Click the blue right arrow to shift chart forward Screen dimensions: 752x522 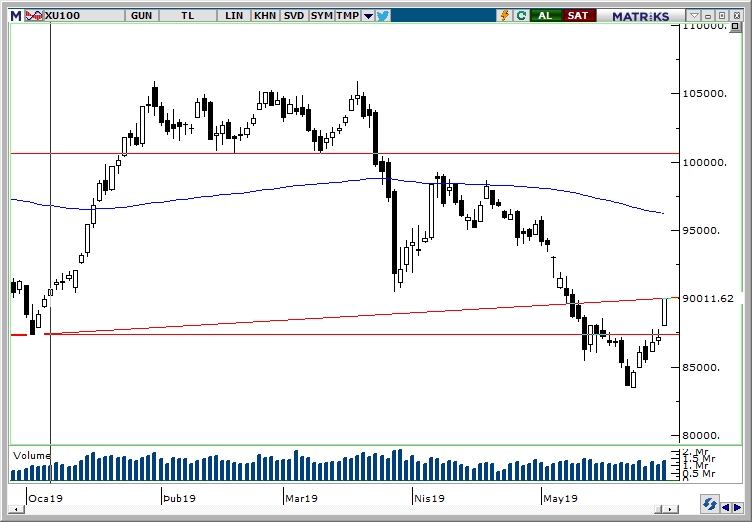[x=738, y=508]
